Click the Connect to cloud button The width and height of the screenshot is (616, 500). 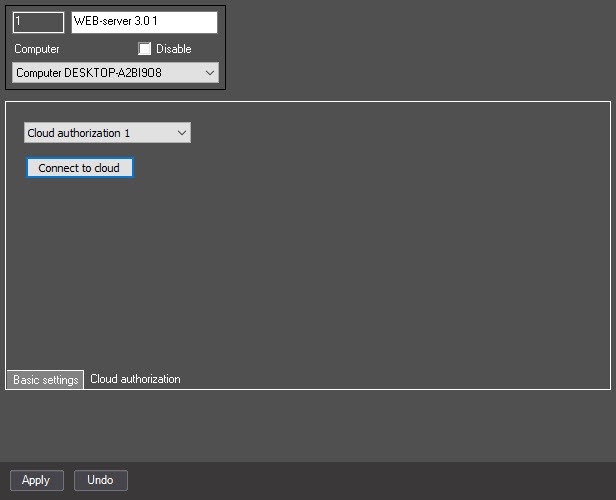(80, 168)
